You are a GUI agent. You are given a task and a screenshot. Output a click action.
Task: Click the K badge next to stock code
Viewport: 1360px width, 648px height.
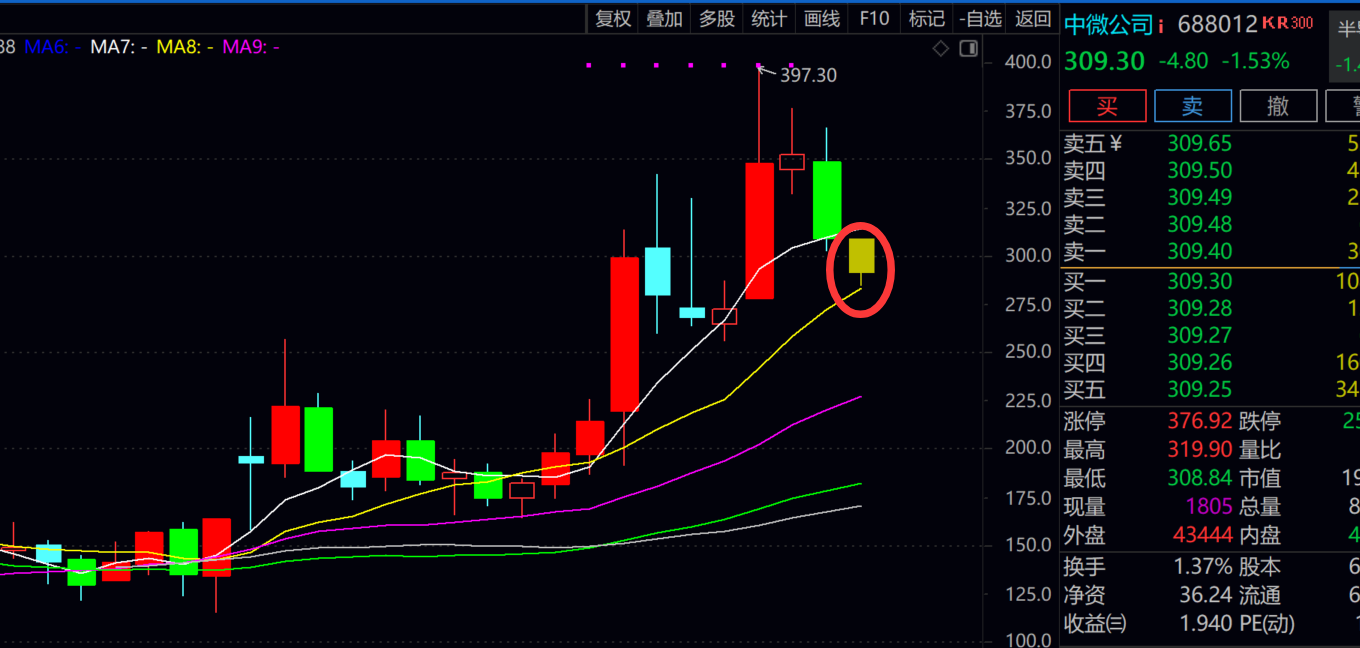coord(1268,23)
